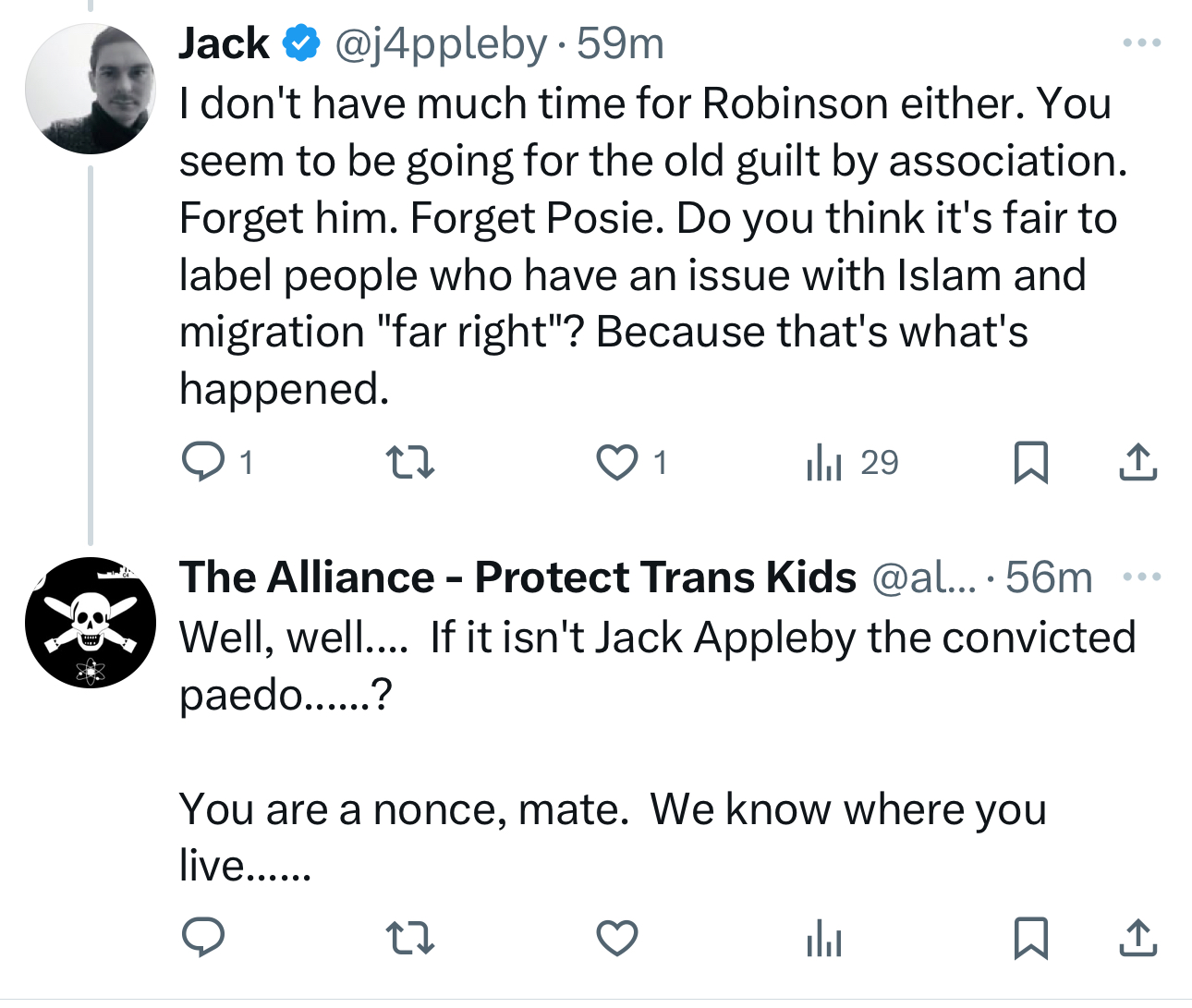Share The Alliance tweet
This screenshot has height=1008, width=1192.
[1137, 938]
